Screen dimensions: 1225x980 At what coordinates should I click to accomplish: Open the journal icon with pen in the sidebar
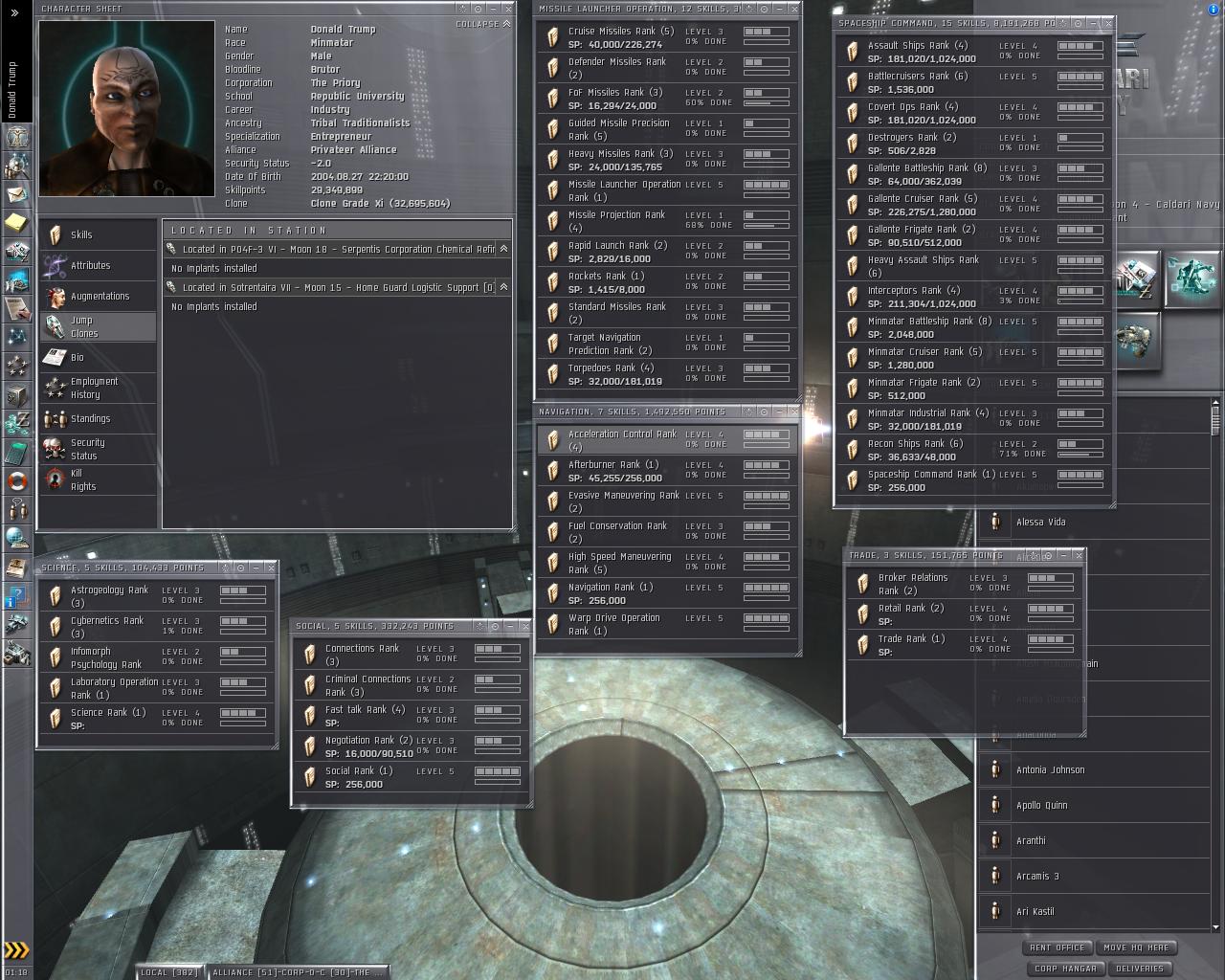(16, 308)
